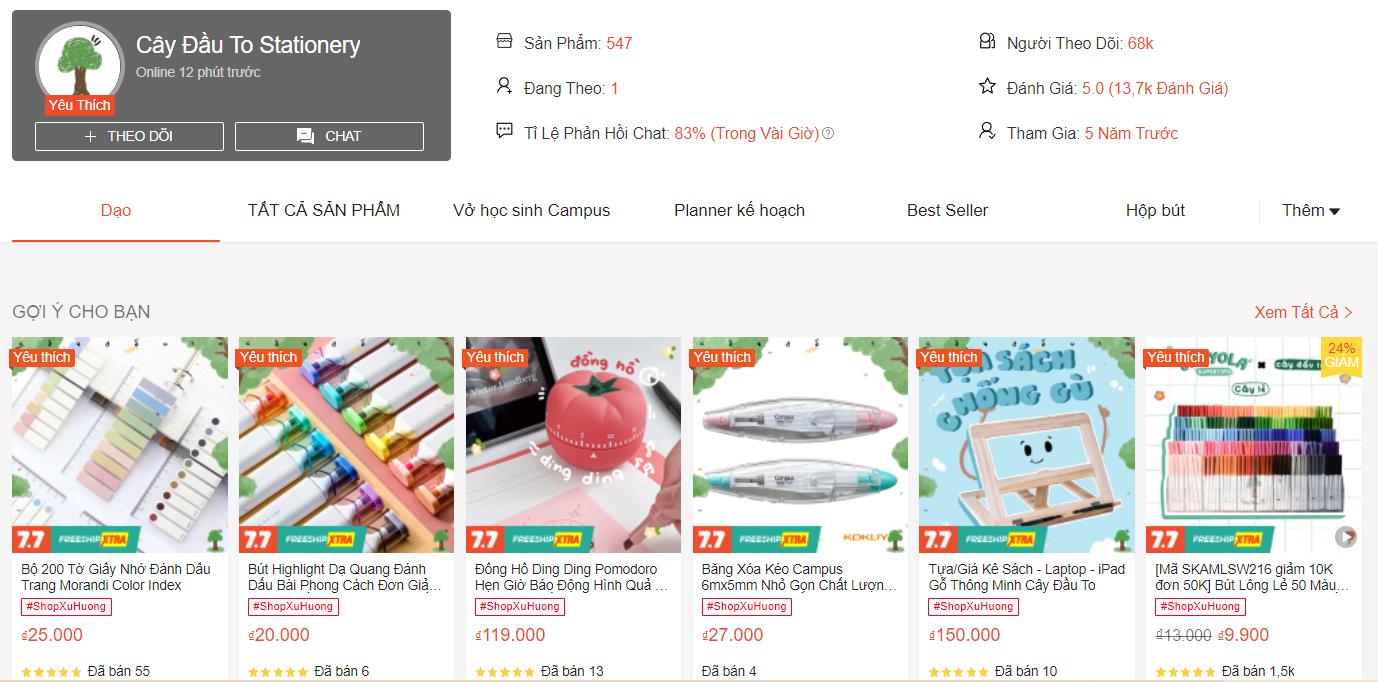
Task: Open the Best Seller tab
Action: [947, 210]
